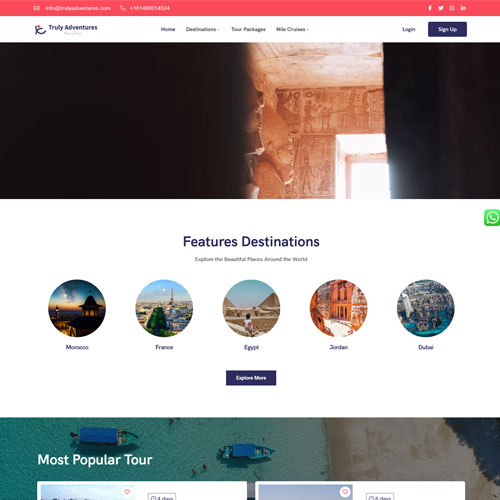
Task: Select the Morocco destination thumbnail
Action: [77, 308]
